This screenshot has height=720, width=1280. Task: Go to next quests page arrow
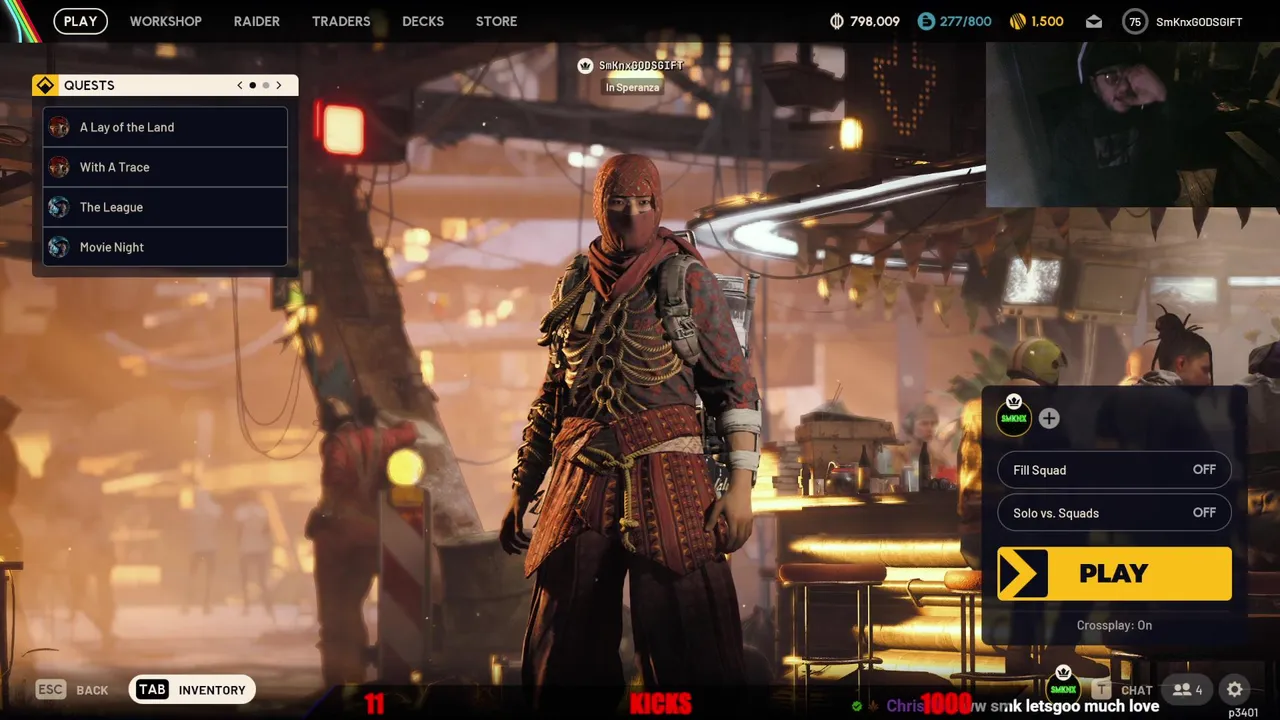(278, 85)
